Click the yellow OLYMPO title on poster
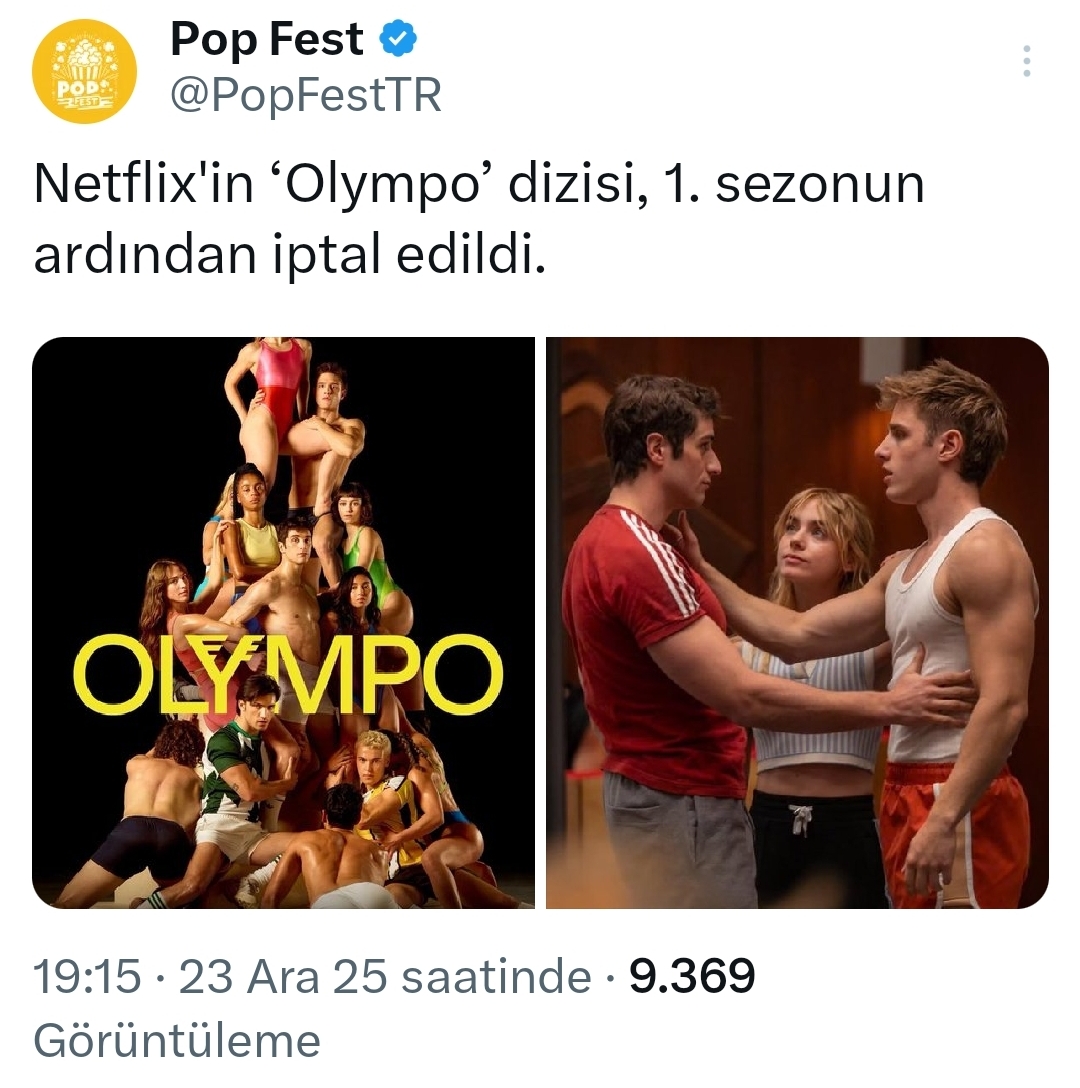The height and width of the screenshot is (1088, 1080). coord(287,674)
